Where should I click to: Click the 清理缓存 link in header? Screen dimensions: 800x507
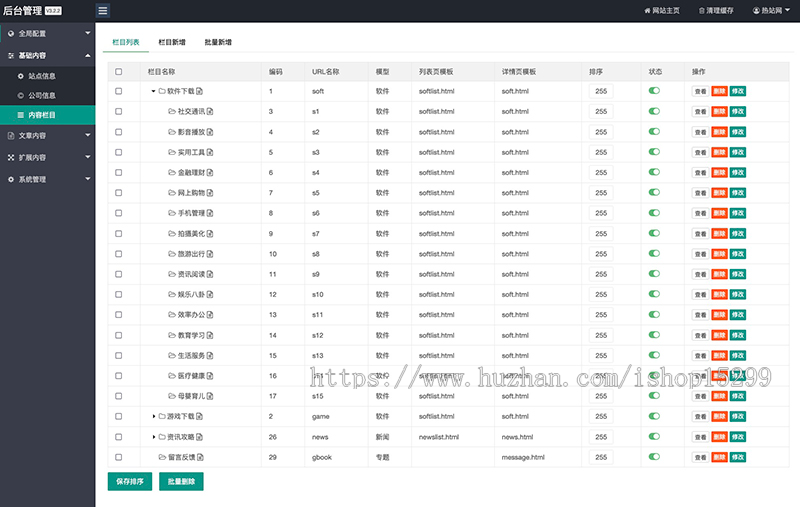point(716,11)
